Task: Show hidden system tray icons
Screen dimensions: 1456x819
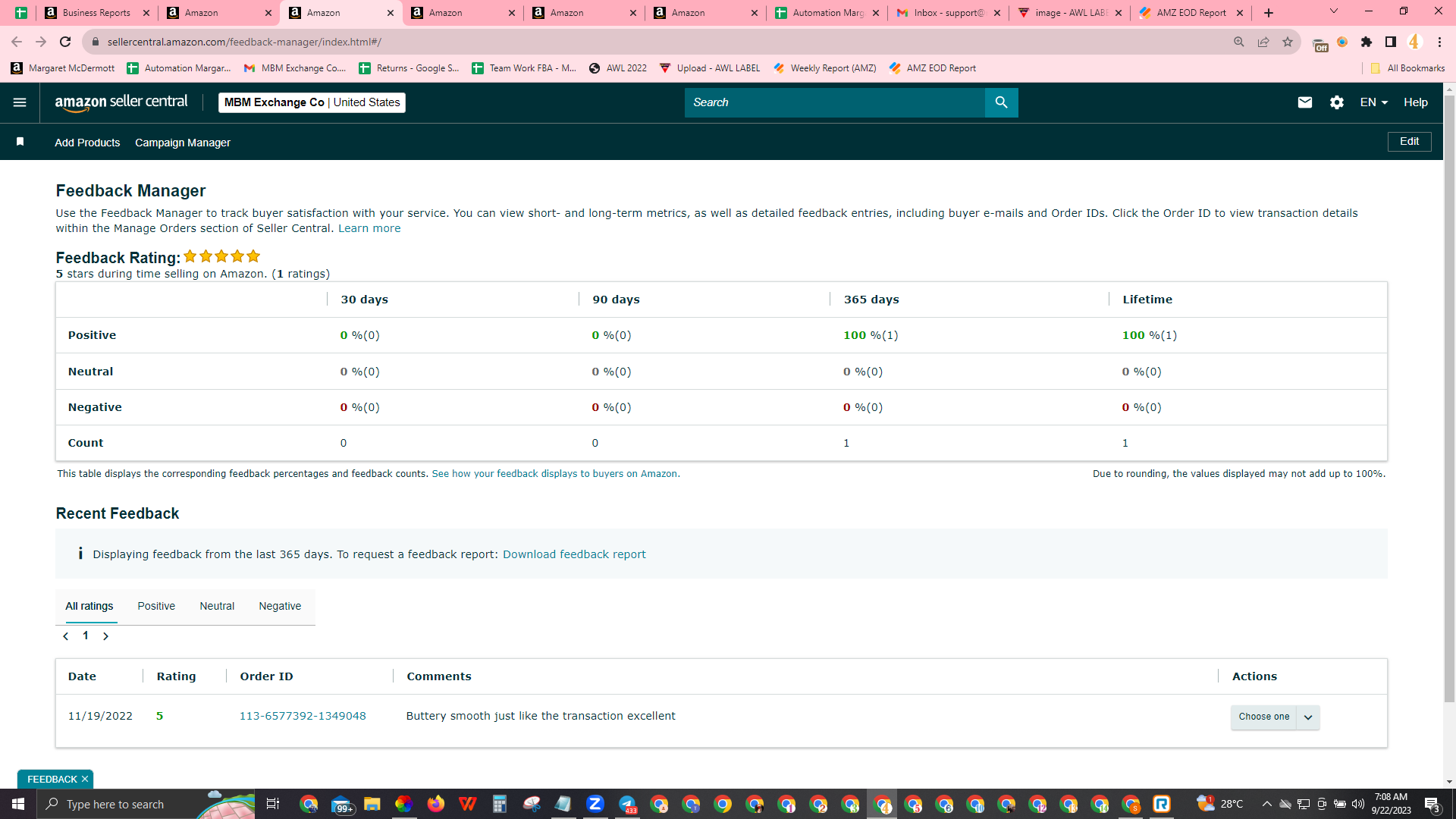Action: tap(1266, 804)
